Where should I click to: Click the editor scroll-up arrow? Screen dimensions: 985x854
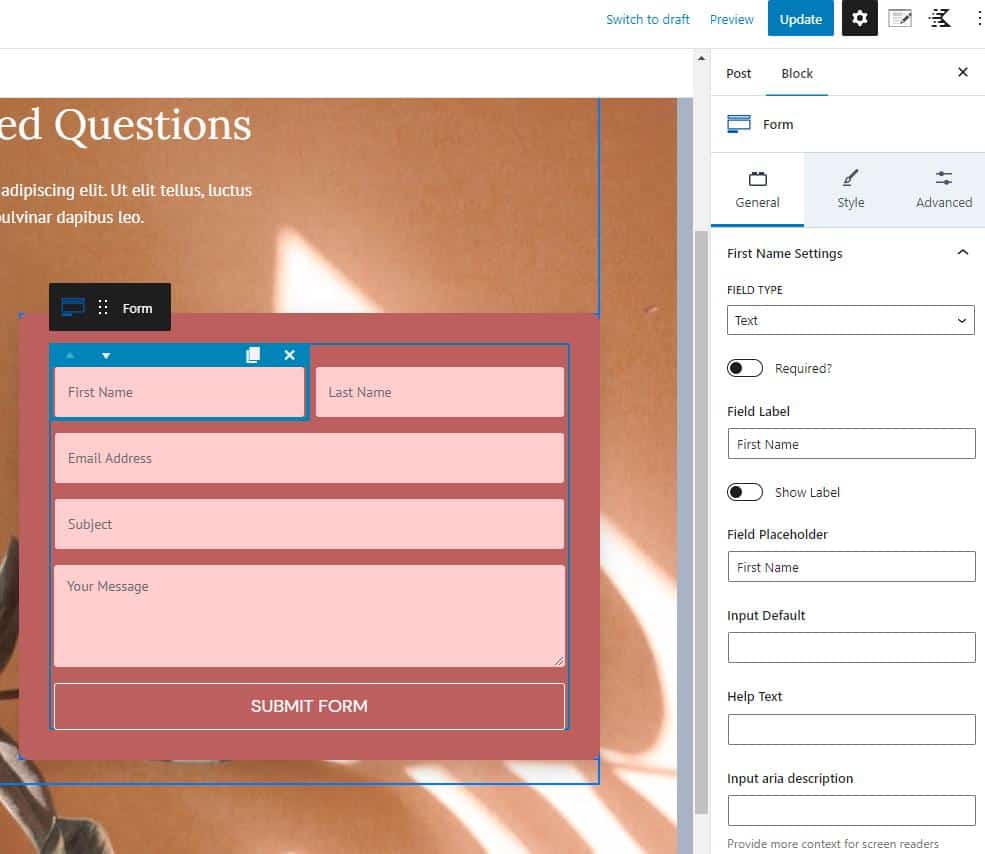[701, 58]
